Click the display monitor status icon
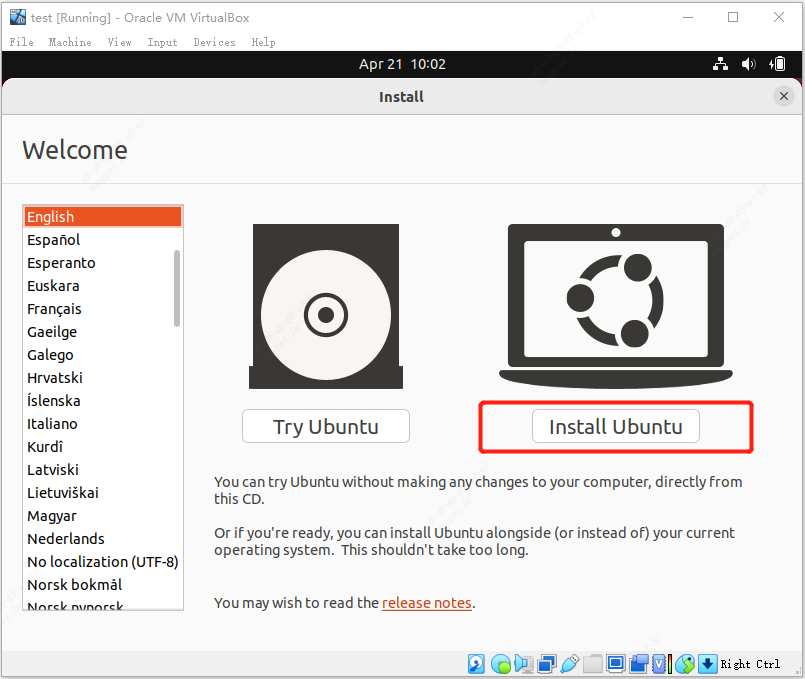 click(615, 664)
